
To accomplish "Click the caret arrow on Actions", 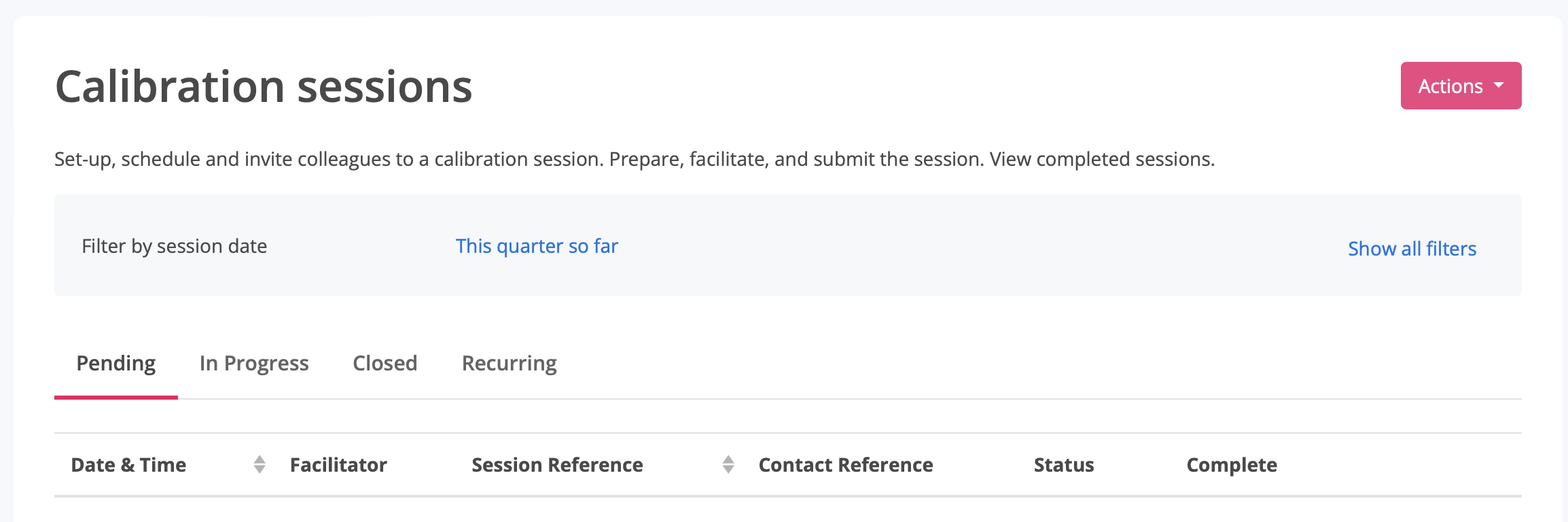I will (x=1499, y=86).
